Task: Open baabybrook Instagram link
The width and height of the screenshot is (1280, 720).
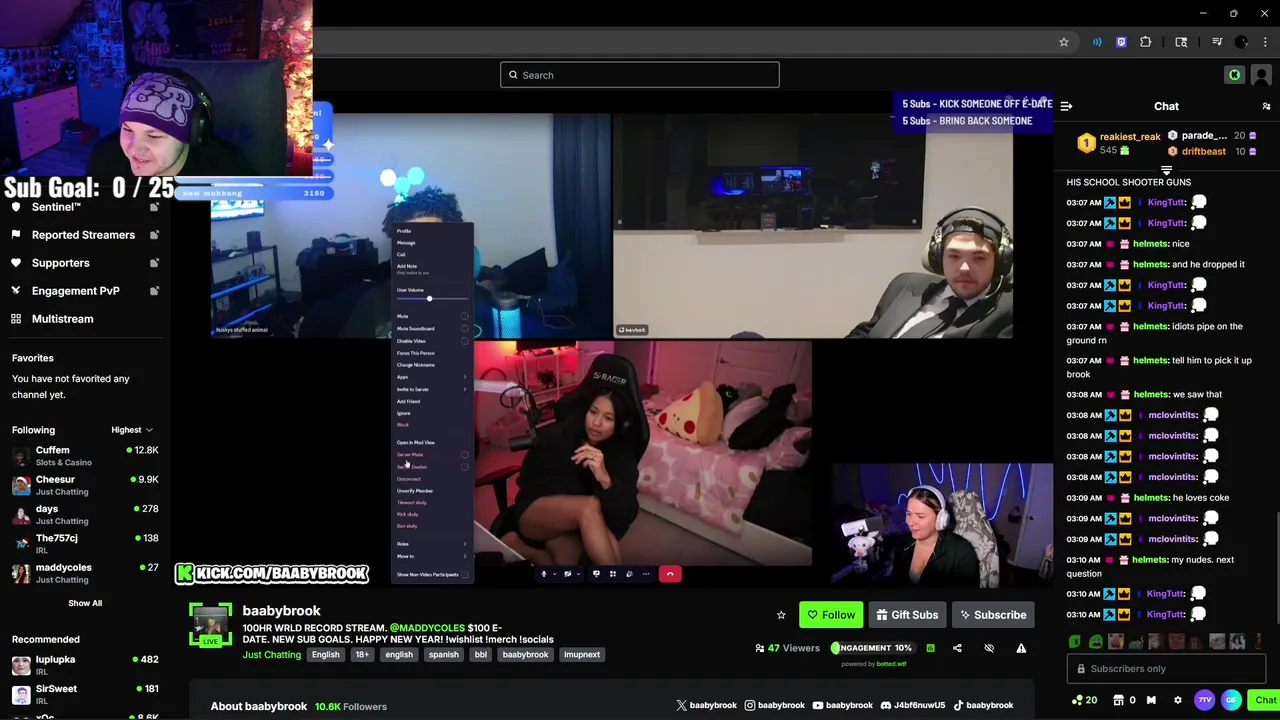Action: click(x=774, y=705)
